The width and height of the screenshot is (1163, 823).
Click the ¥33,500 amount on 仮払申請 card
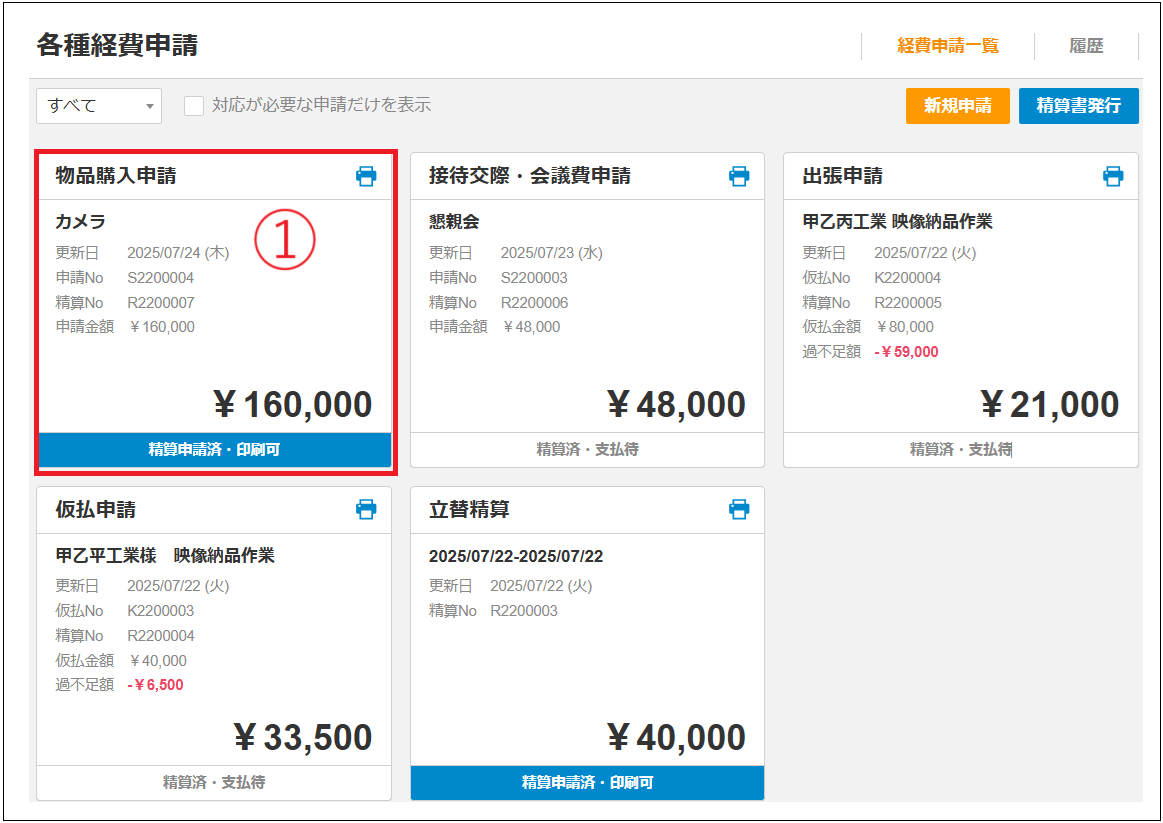(x=302, y=737)
